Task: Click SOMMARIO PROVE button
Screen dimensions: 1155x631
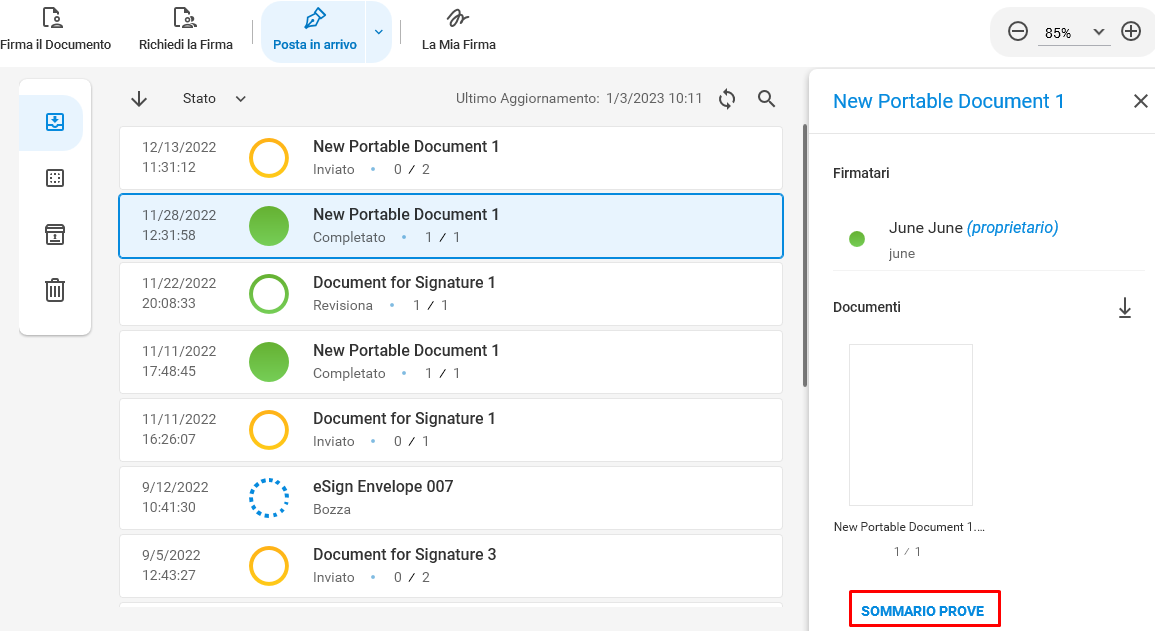Action: tap(924, 610)
